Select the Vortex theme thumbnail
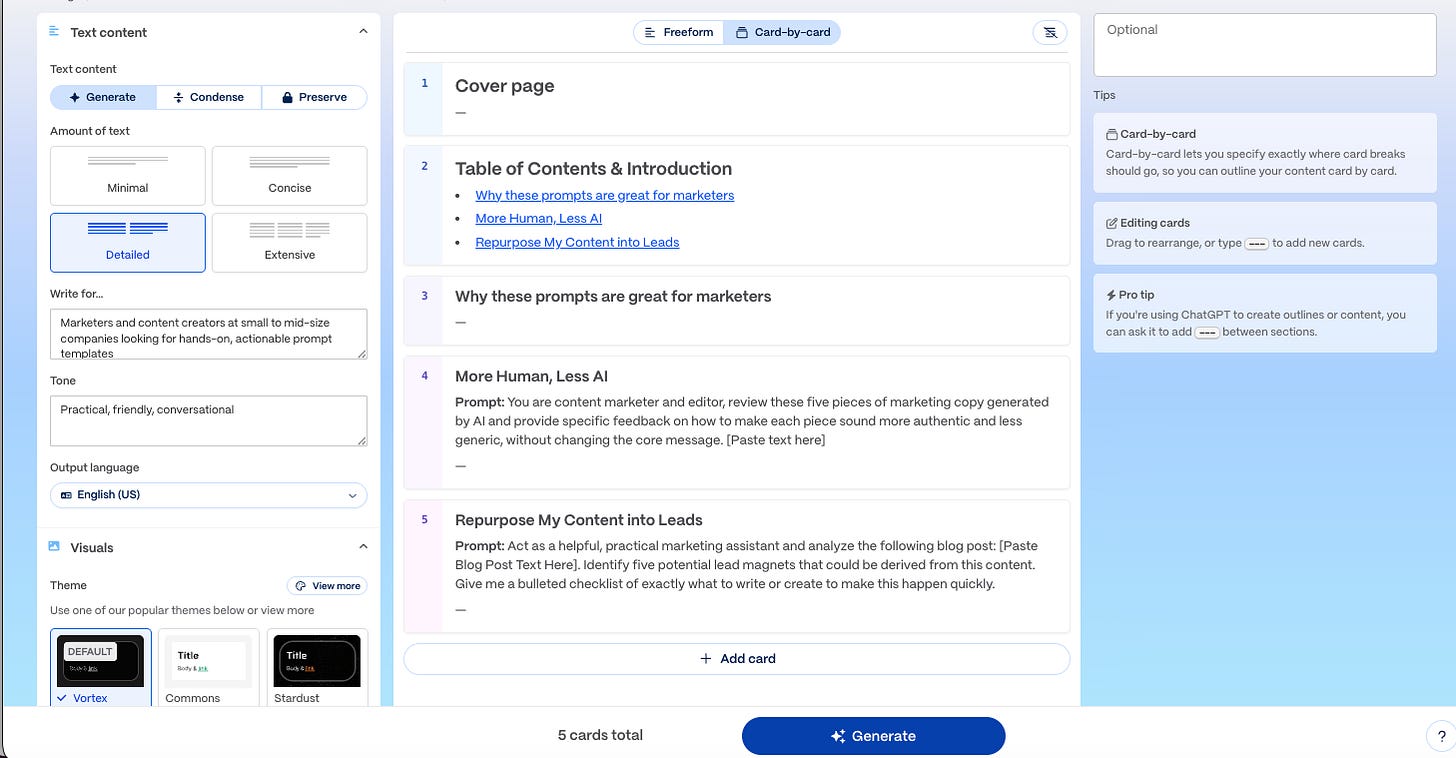This screenshot has width=1456, height=758. (x=100, y=661)
